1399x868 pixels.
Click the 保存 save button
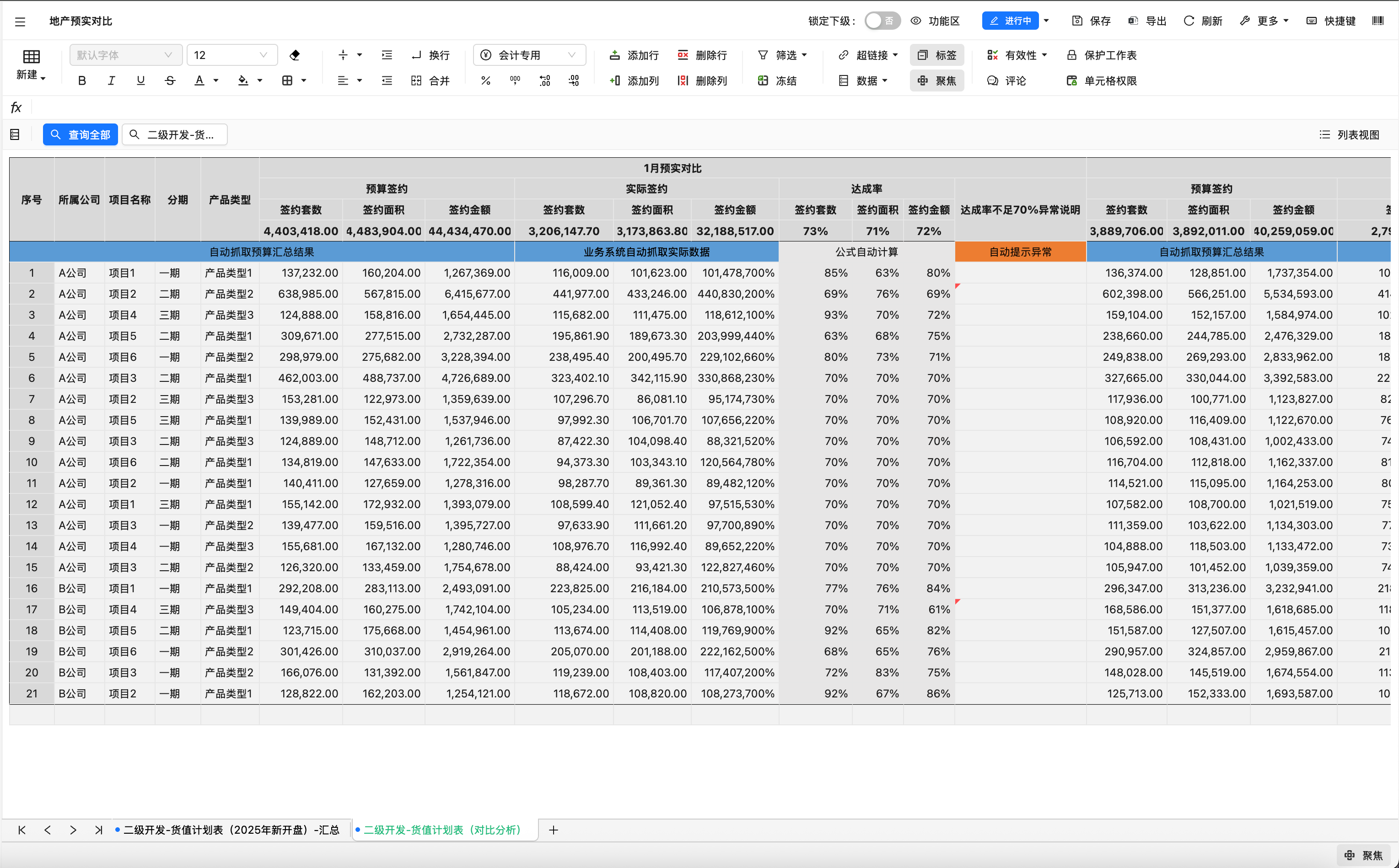[x=1091, y=21]
